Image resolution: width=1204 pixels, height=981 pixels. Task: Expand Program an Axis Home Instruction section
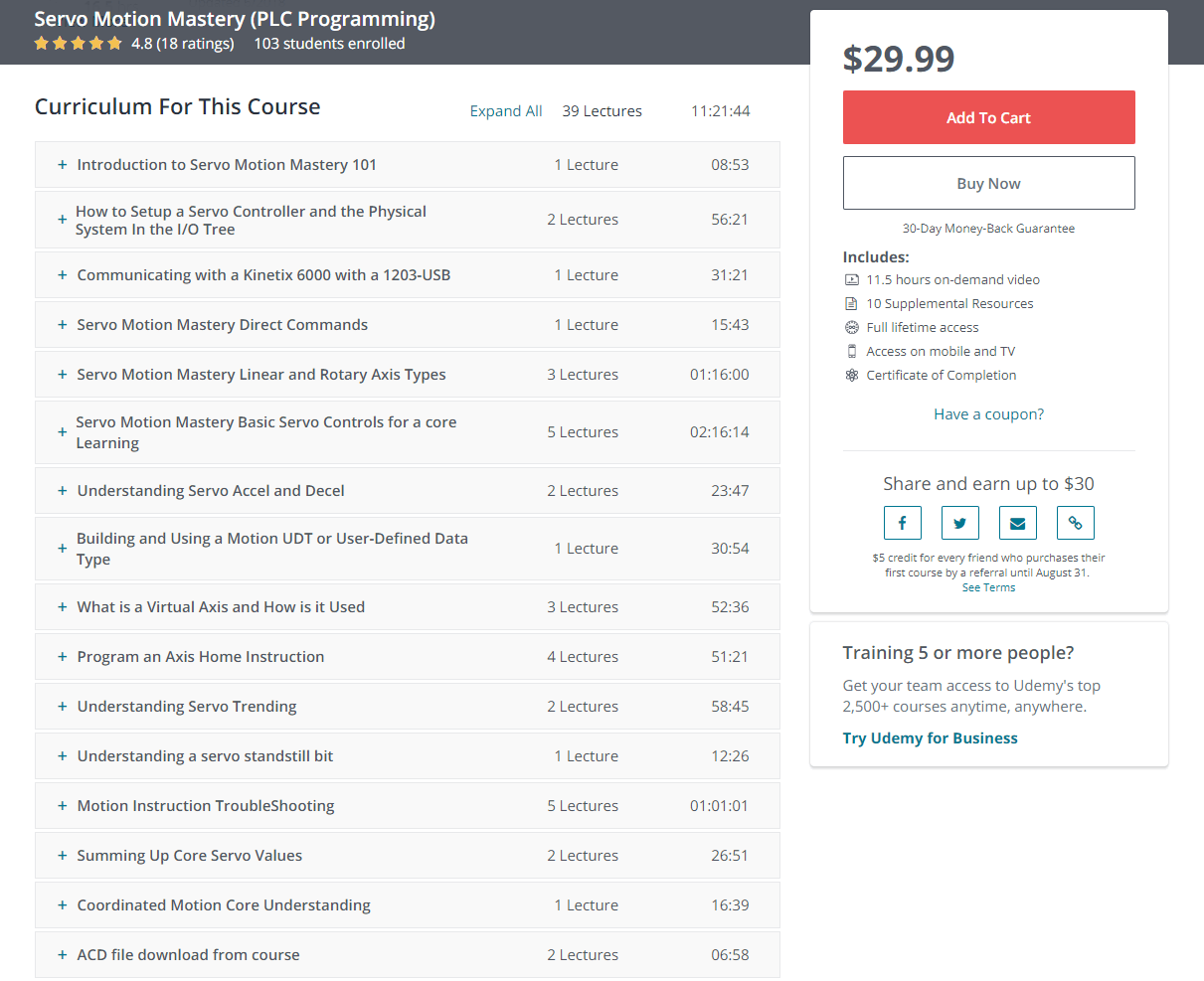408,657
